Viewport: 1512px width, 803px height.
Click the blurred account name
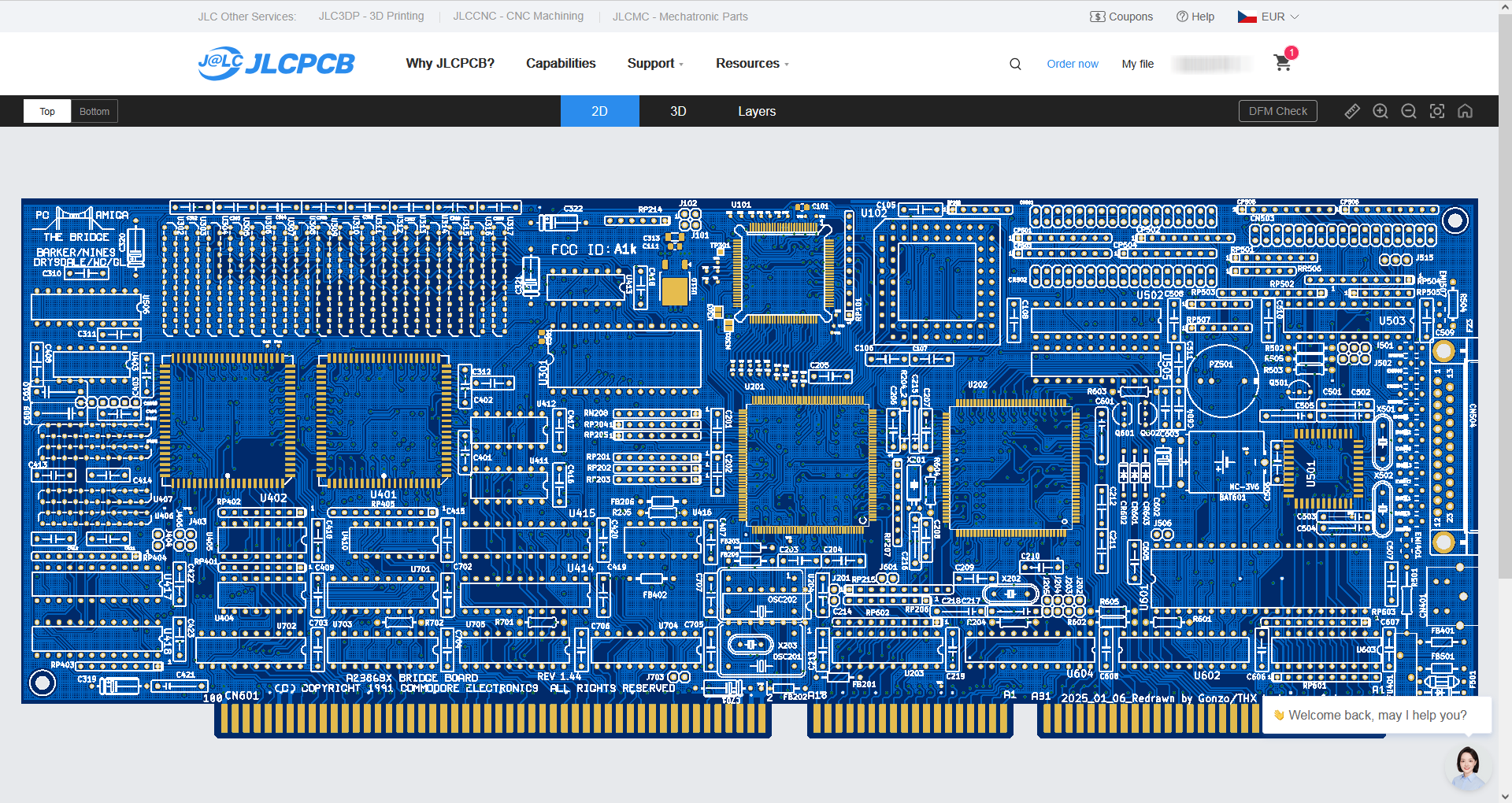click(x=1212, y=64)
